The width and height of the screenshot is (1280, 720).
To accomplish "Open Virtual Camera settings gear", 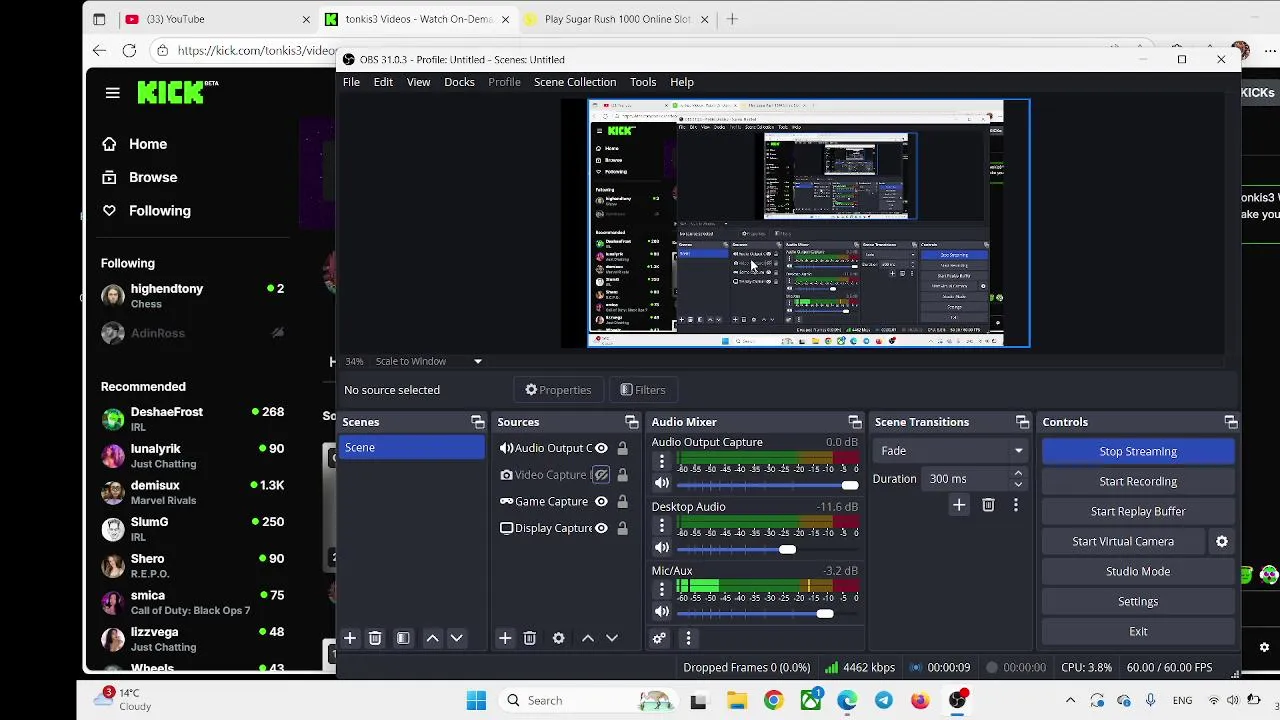I will [x=1222, y=541].
